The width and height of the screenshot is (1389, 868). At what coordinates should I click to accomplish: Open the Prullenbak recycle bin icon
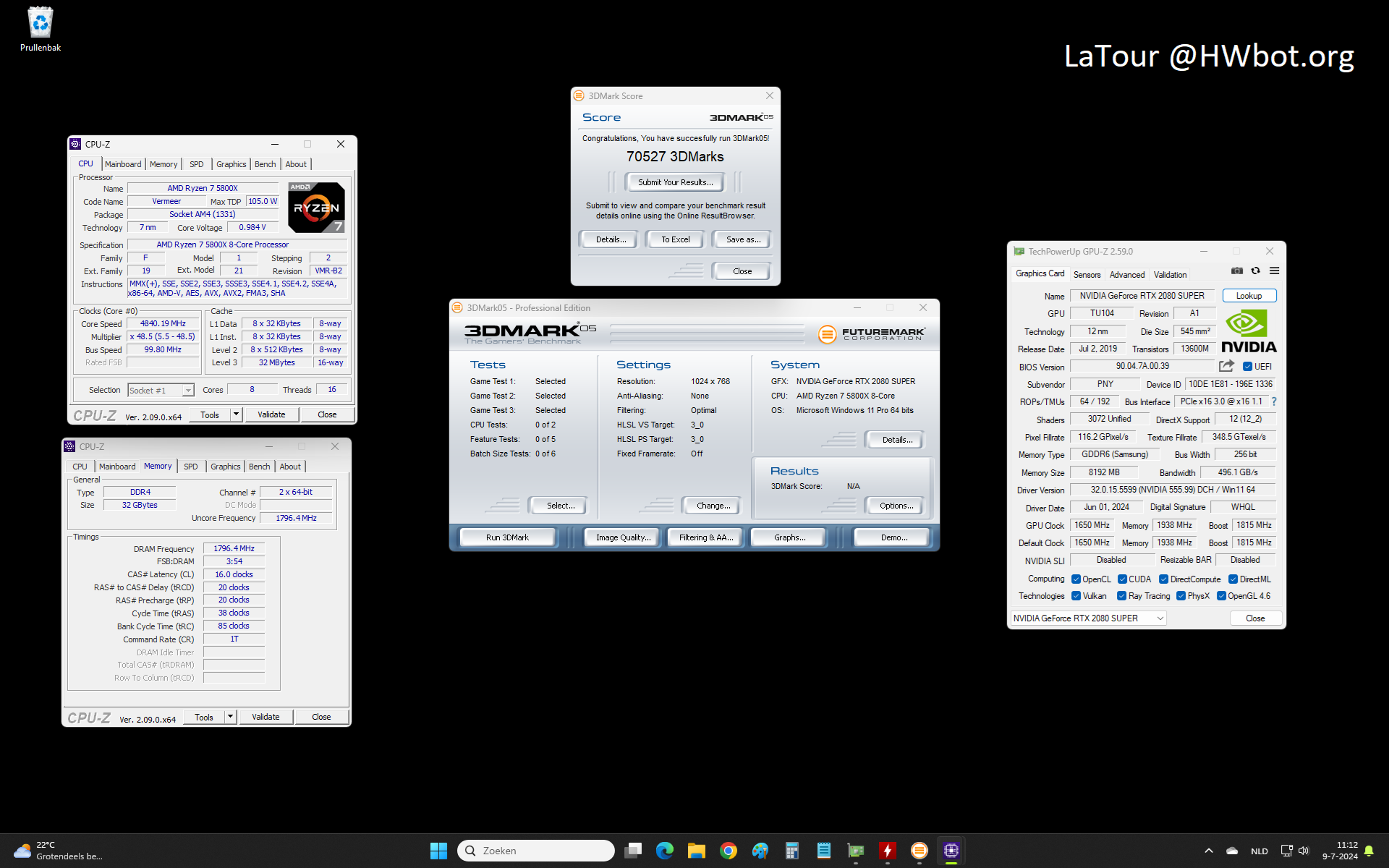tap(41, 29)
